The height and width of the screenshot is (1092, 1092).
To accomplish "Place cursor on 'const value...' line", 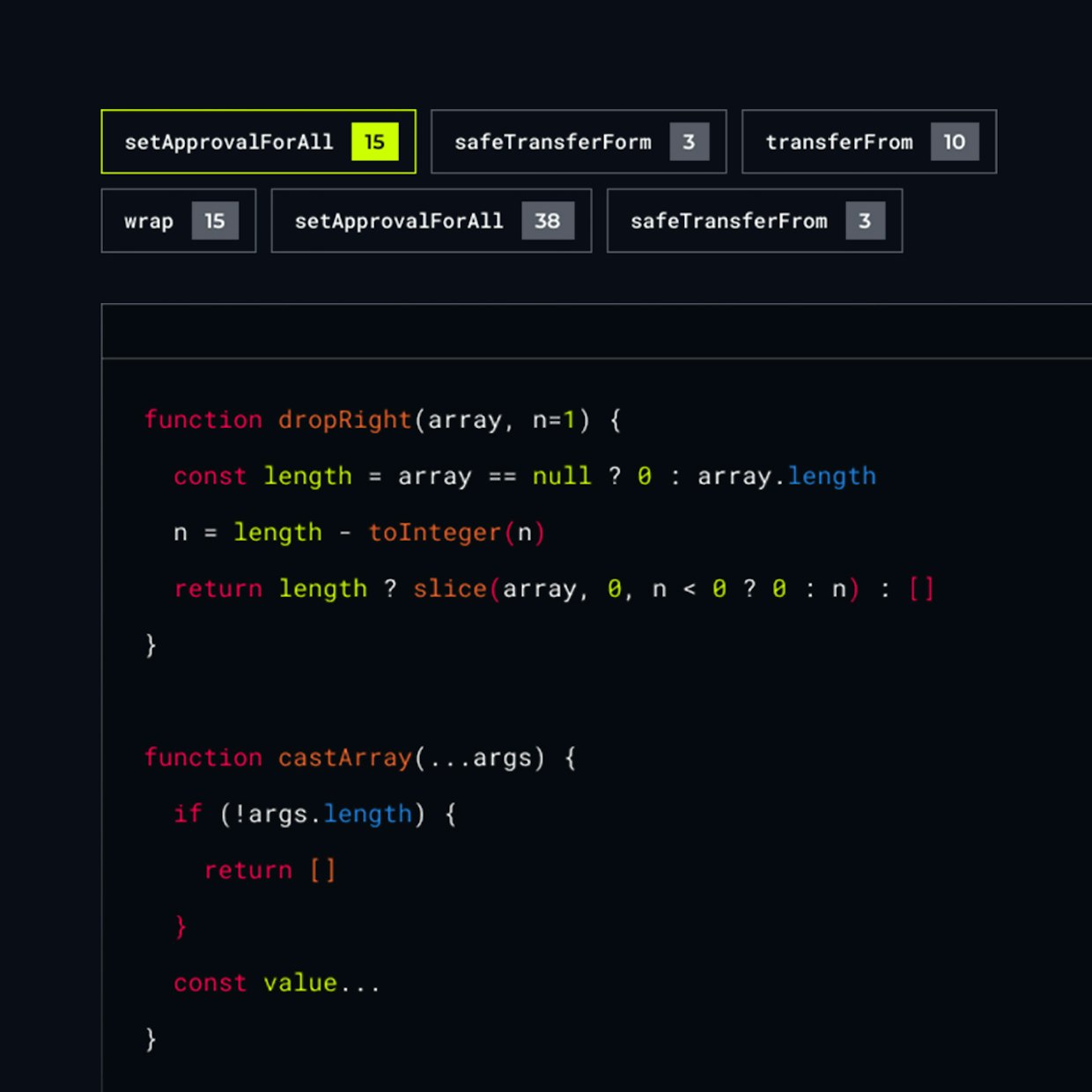I will pyautogui.click(x=277, y=984).
